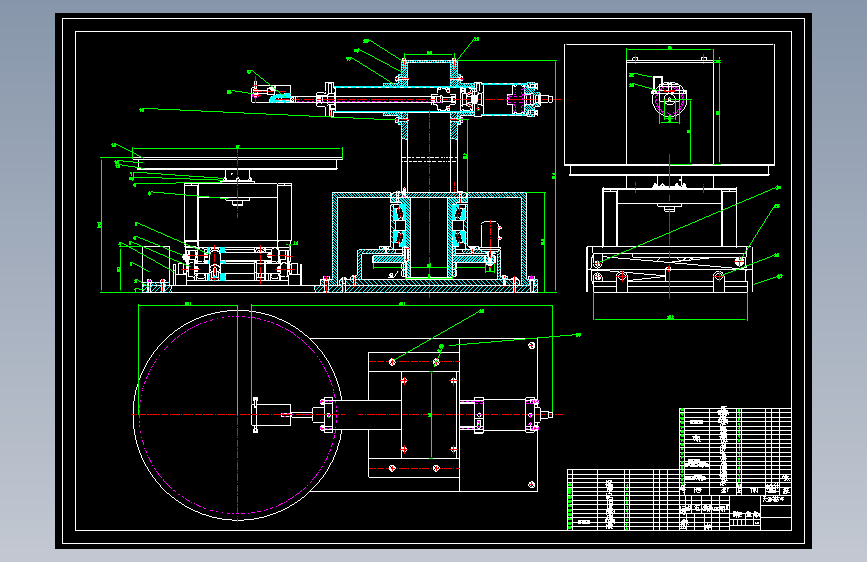This screenshot has height=562, width=867.
Task: Select the tall parts list table above title block
Action: (735, 451)
